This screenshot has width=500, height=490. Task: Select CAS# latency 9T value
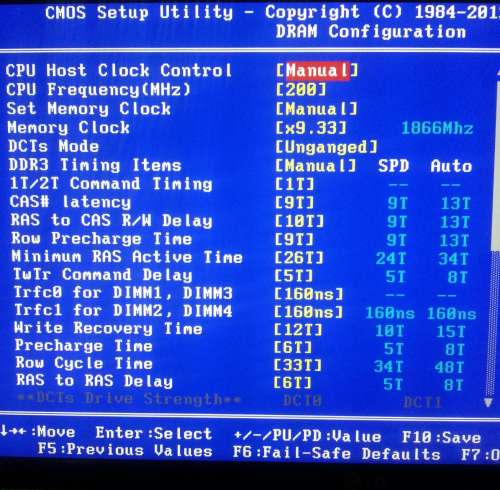pyautogui.click(x=294, y=203)
